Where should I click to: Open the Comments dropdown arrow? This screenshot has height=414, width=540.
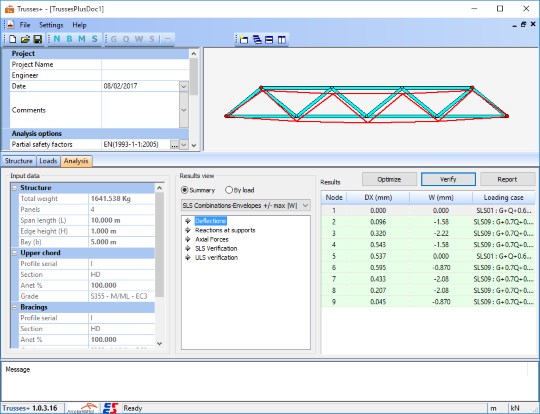184,110
